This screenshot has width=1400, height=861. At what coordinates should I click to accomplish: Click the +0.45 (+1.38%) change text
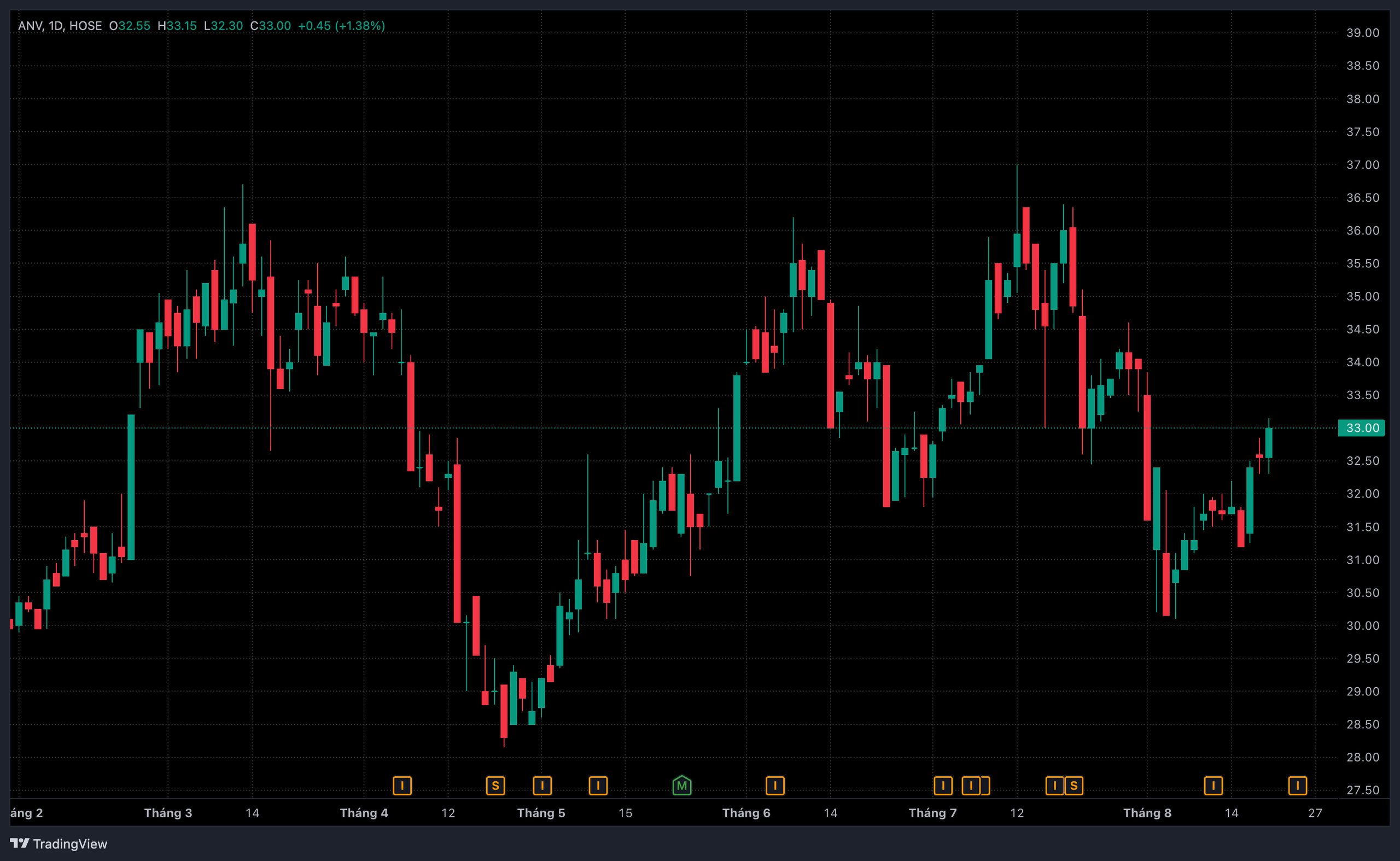coord(342,26)
